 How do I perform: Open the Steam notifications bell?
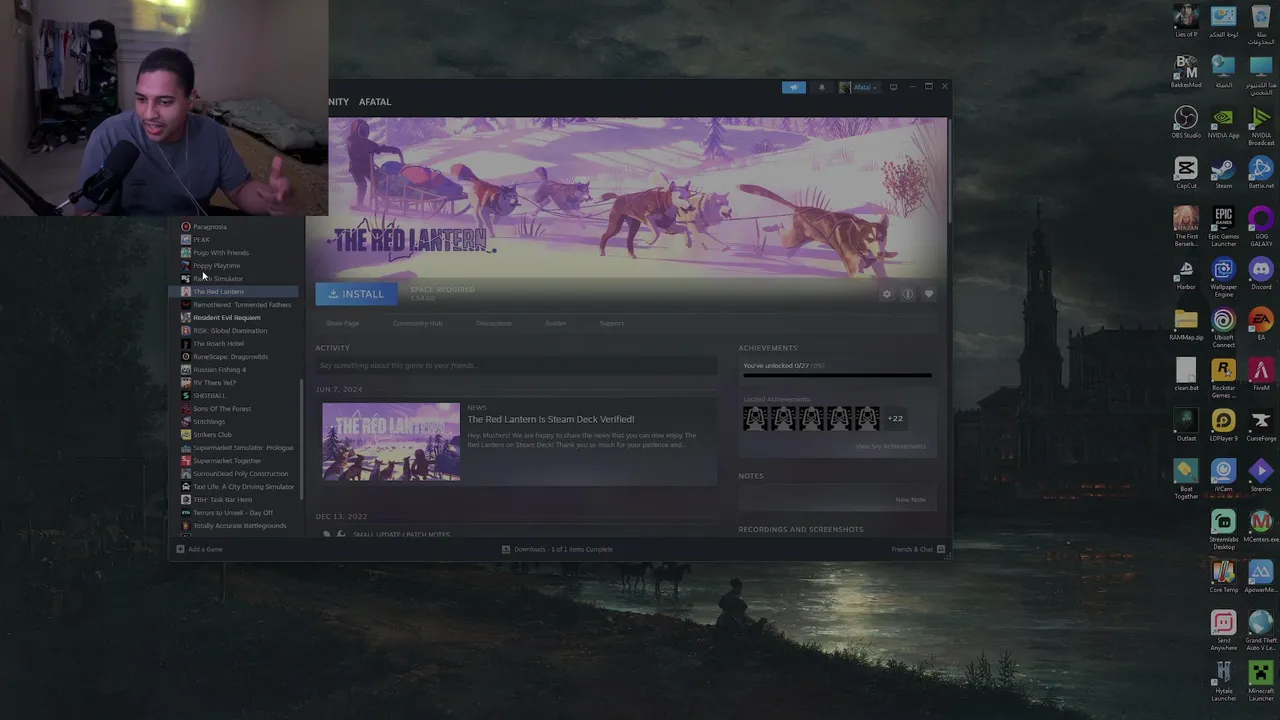point(822,87)
